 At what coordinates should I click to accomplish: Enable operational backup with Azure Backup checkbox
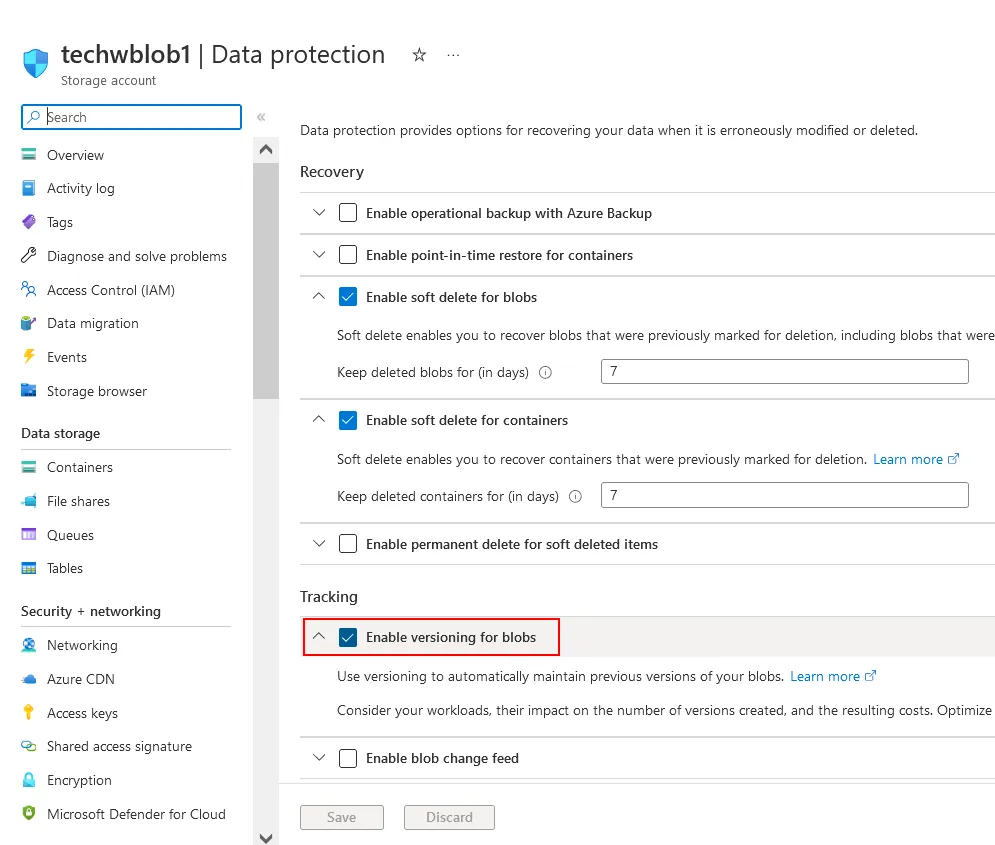[x=348, y=213]
